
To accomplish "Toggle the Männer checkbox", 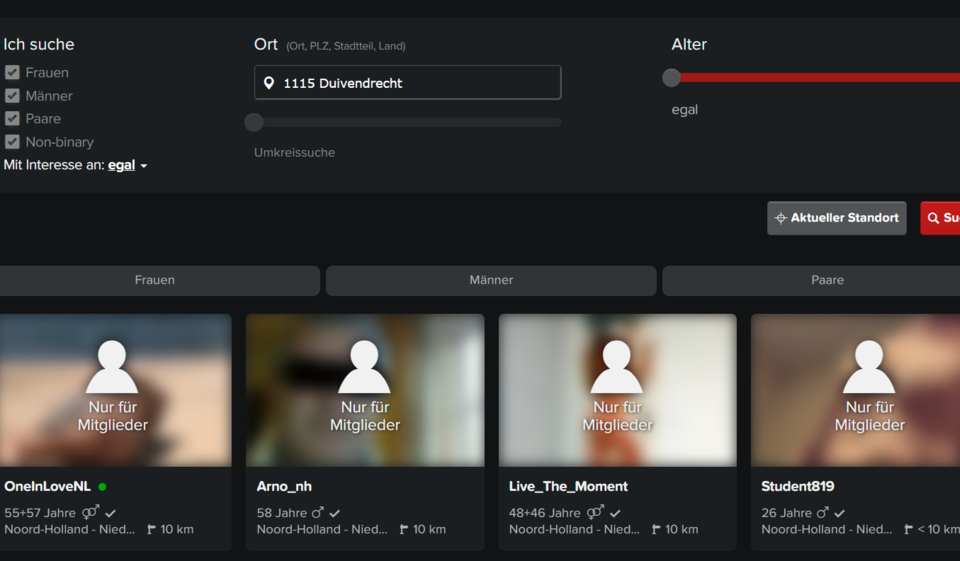I will click(x=12, y=95).
